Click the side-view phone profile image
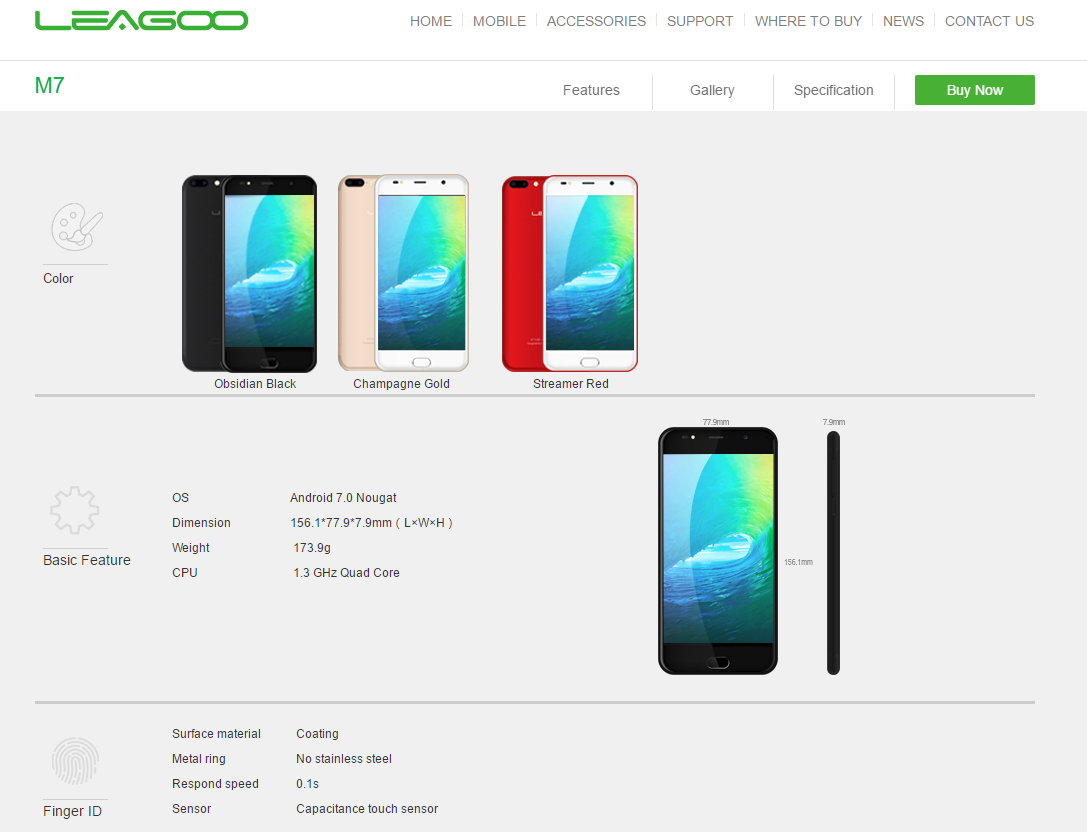The width and height of the screenshot is (1087, 832). [833, 553]
